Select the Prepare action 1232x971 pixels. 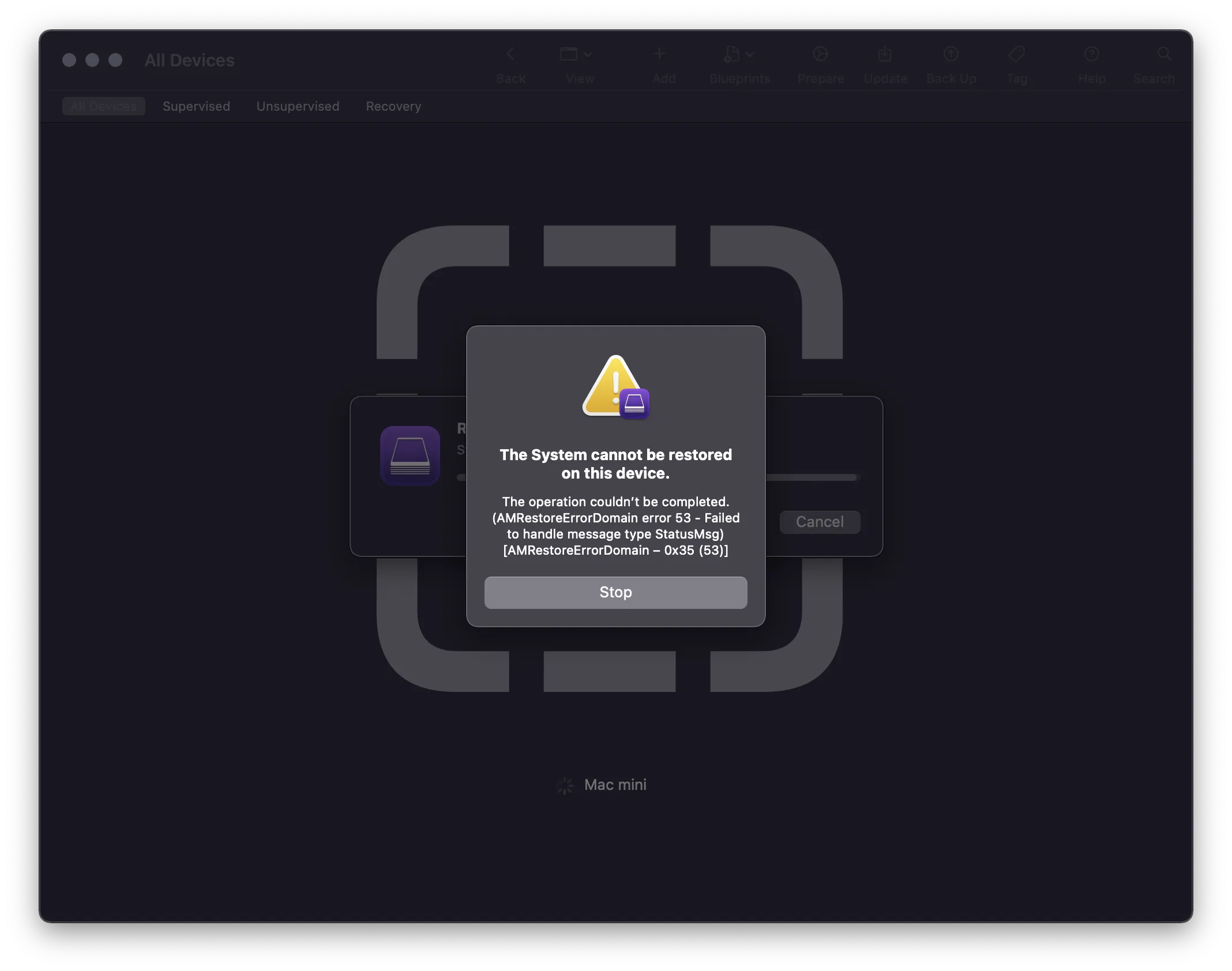coord(820,63)
